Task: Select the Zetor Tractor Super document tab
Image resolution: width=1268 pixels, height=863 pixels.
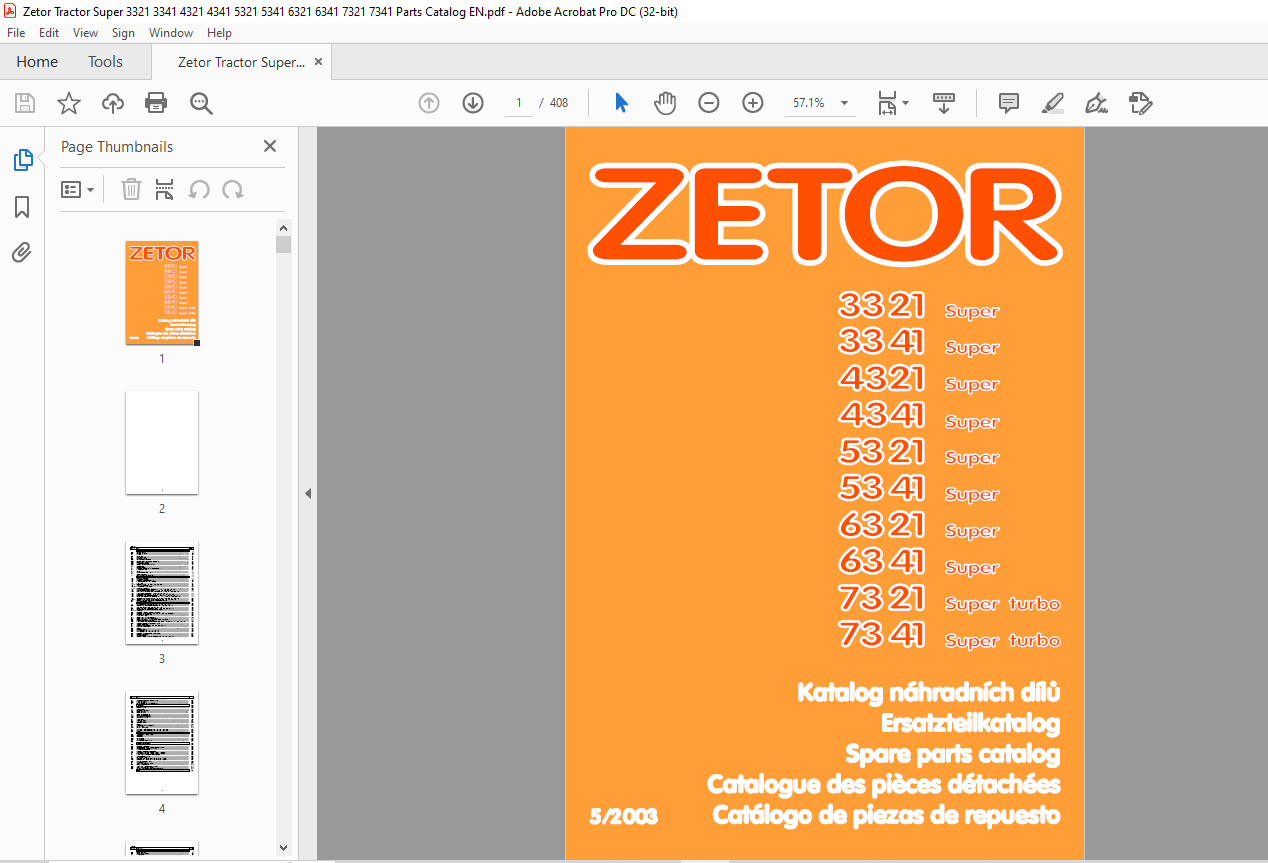Action: [241, 62]
